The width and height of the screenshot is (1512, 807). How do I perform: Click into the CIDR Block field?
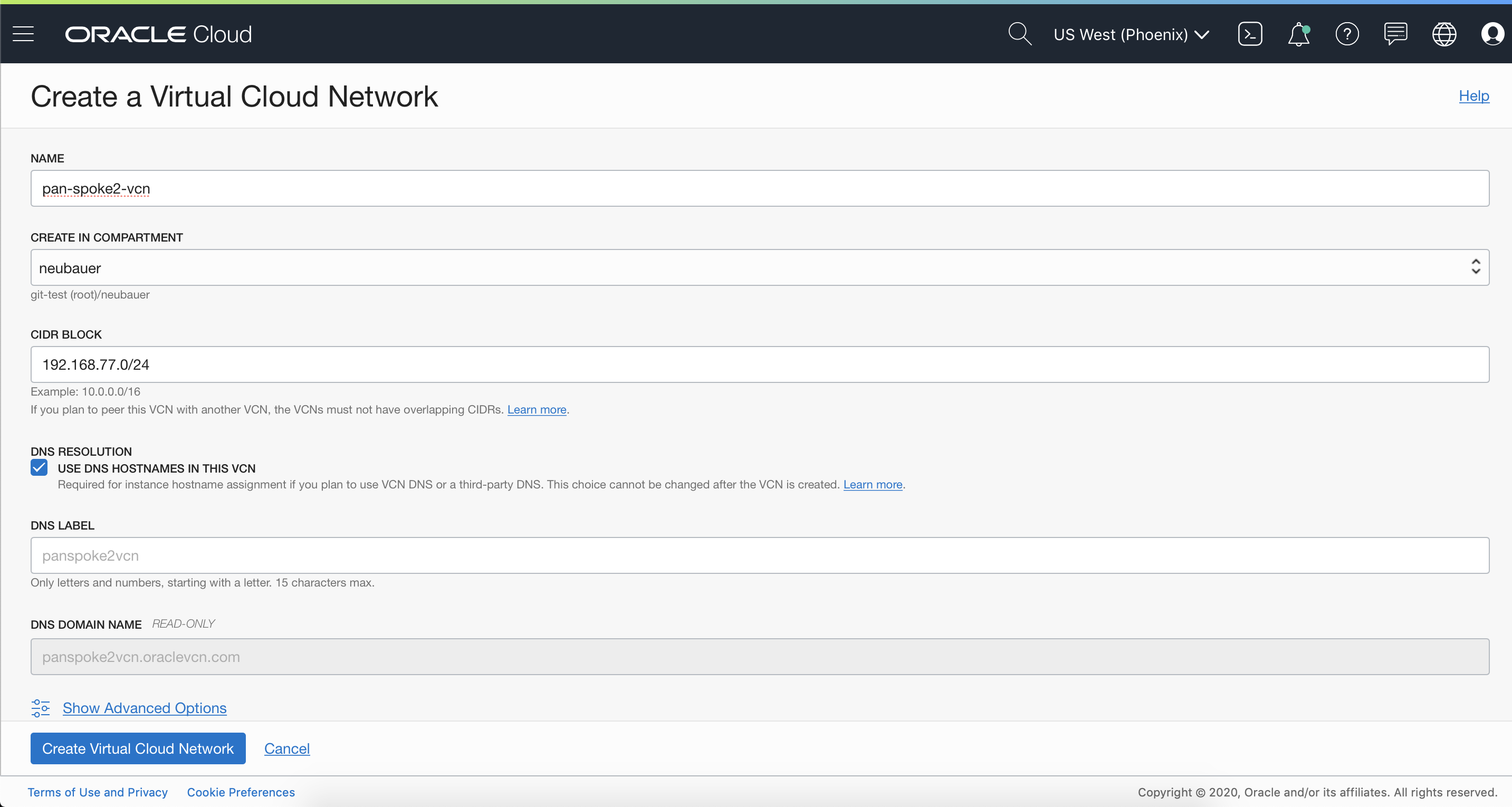(760, 364)
